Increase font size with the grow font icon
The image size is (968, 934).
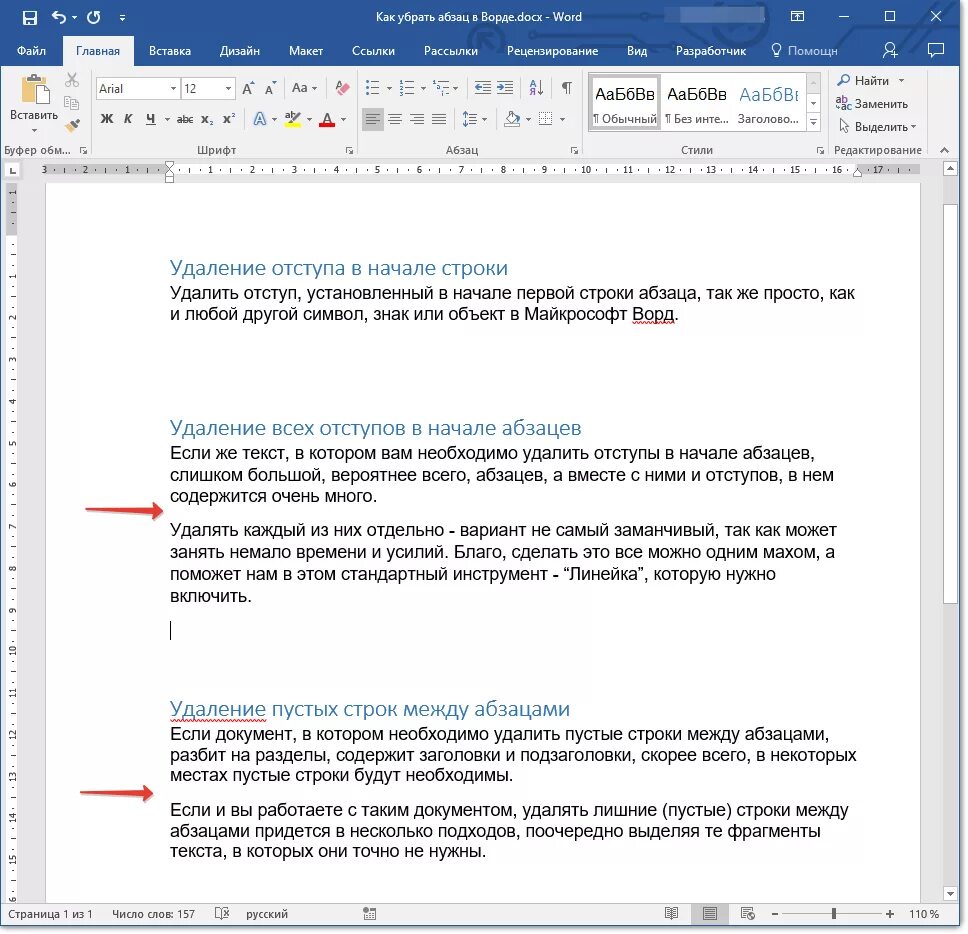[248, 88]
